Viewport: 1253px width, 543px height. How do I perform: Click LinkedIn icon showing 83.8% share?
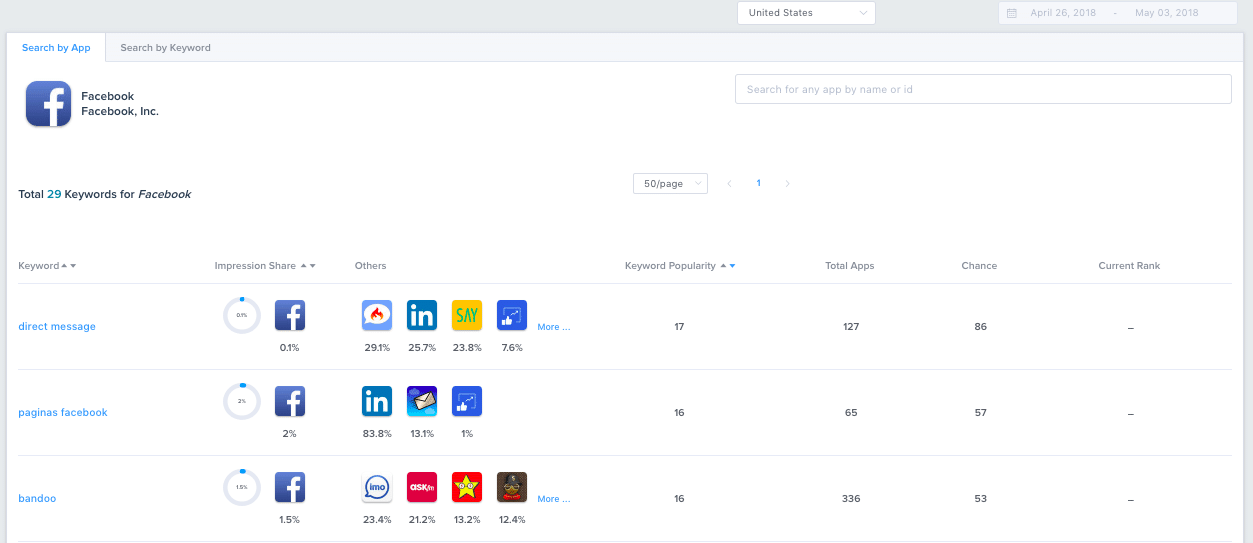(377, 402)
